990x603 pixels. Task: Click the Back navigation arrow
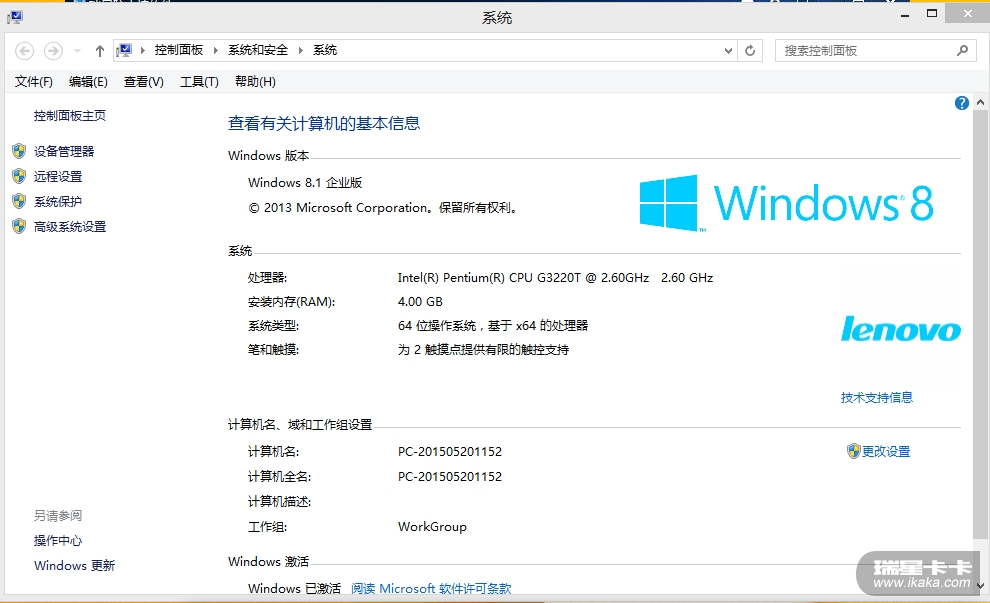point(25,51)
